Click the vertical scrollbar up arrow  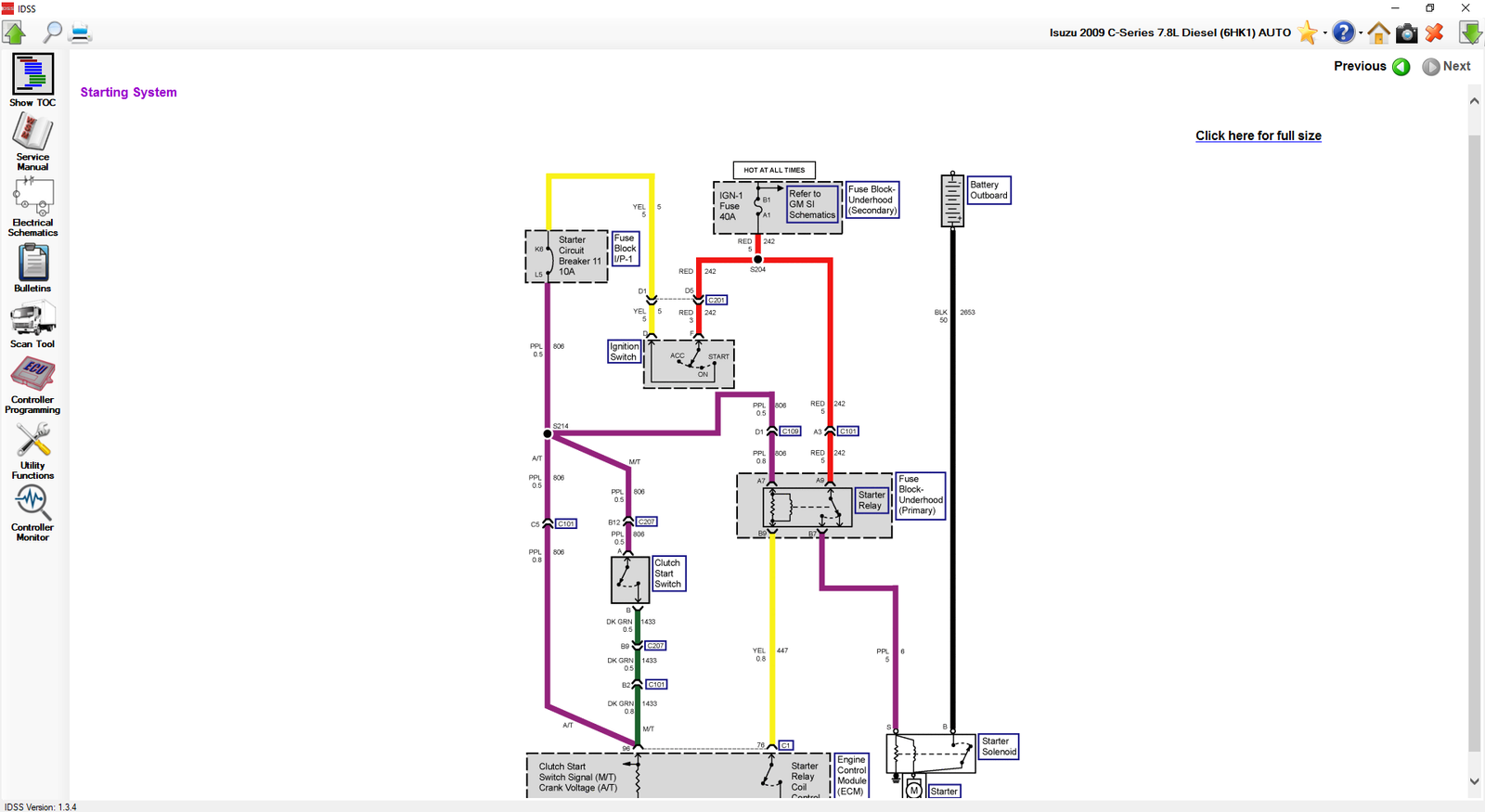tap(1474, 100)
